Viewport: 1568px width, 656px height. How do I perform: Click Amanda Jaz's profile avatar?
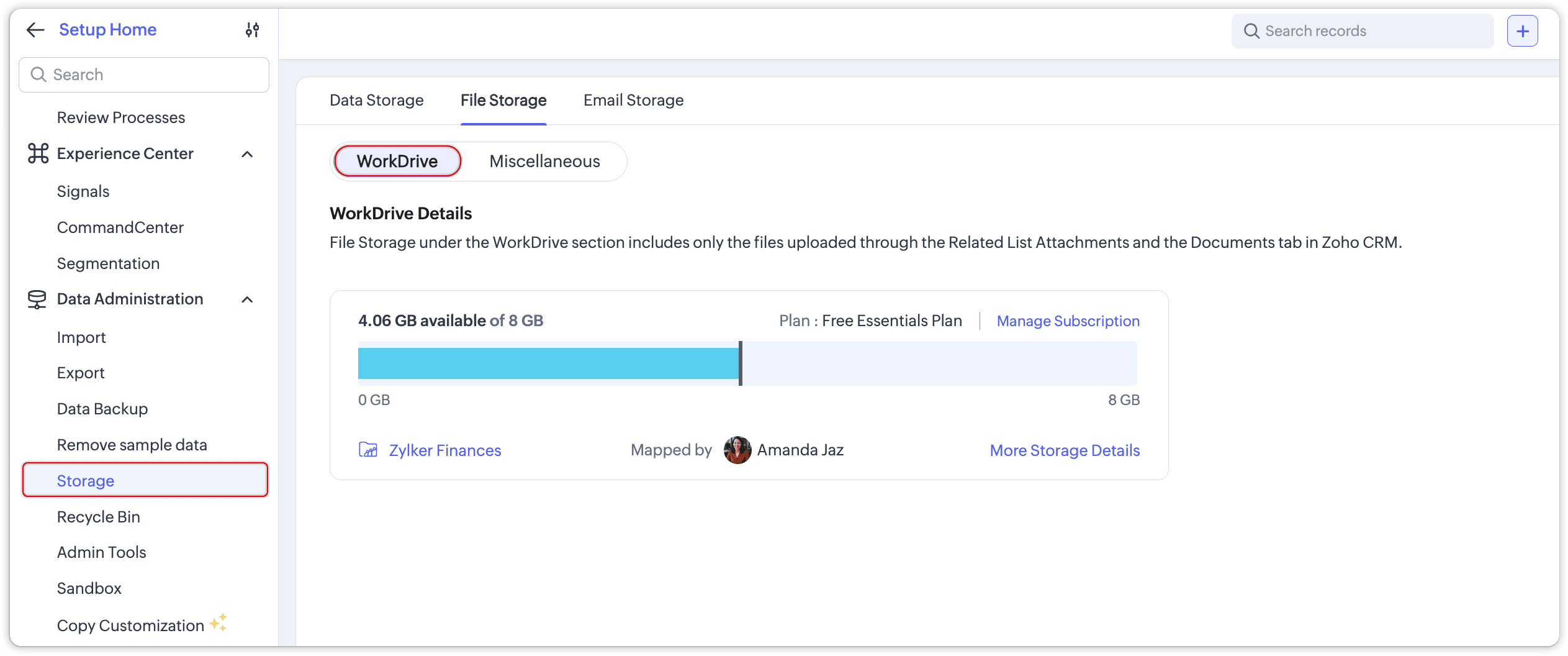(737, 450)
